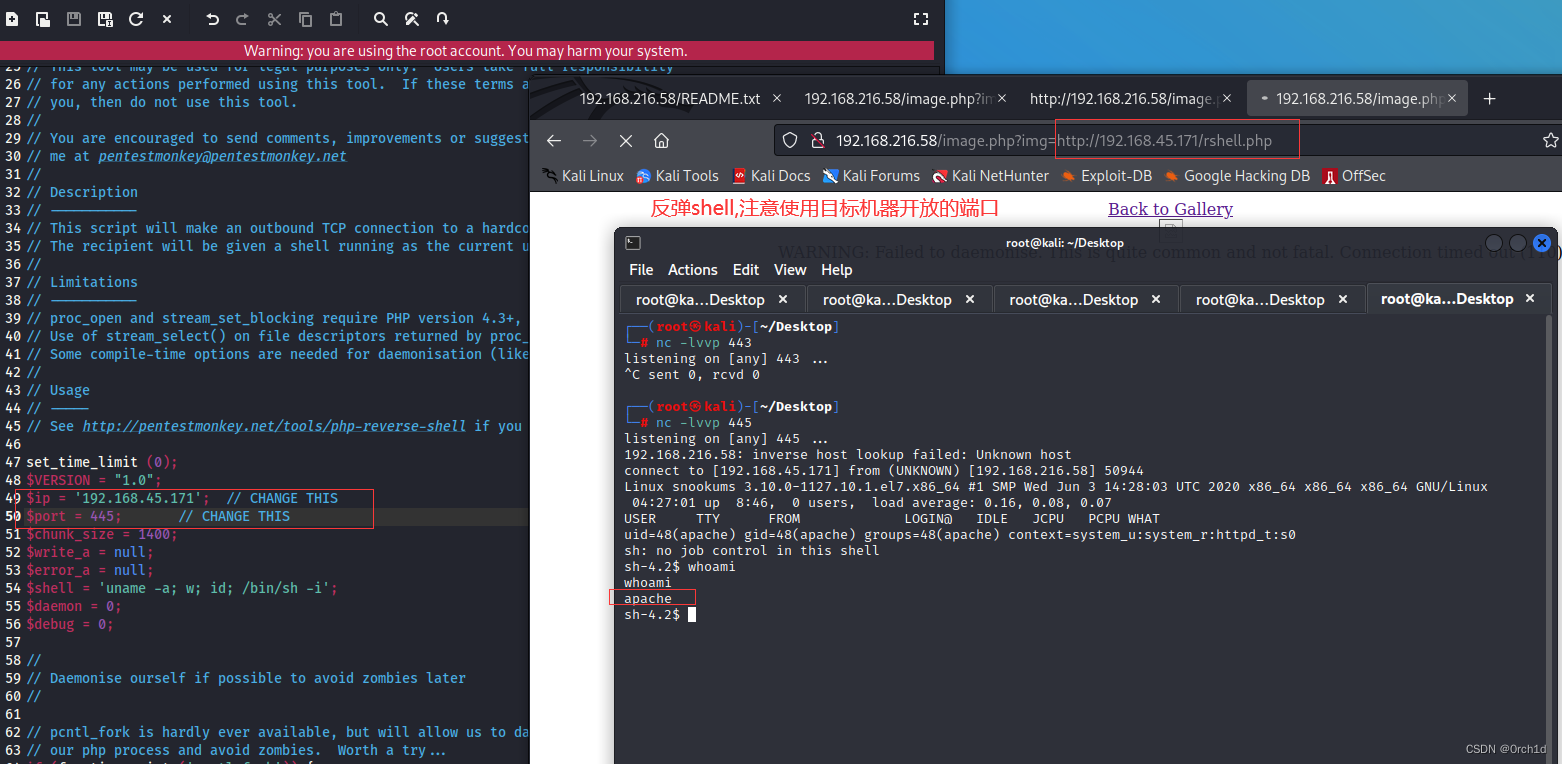
Task: Close the current document with the X toolbar icon
Action: click(167, 19)
